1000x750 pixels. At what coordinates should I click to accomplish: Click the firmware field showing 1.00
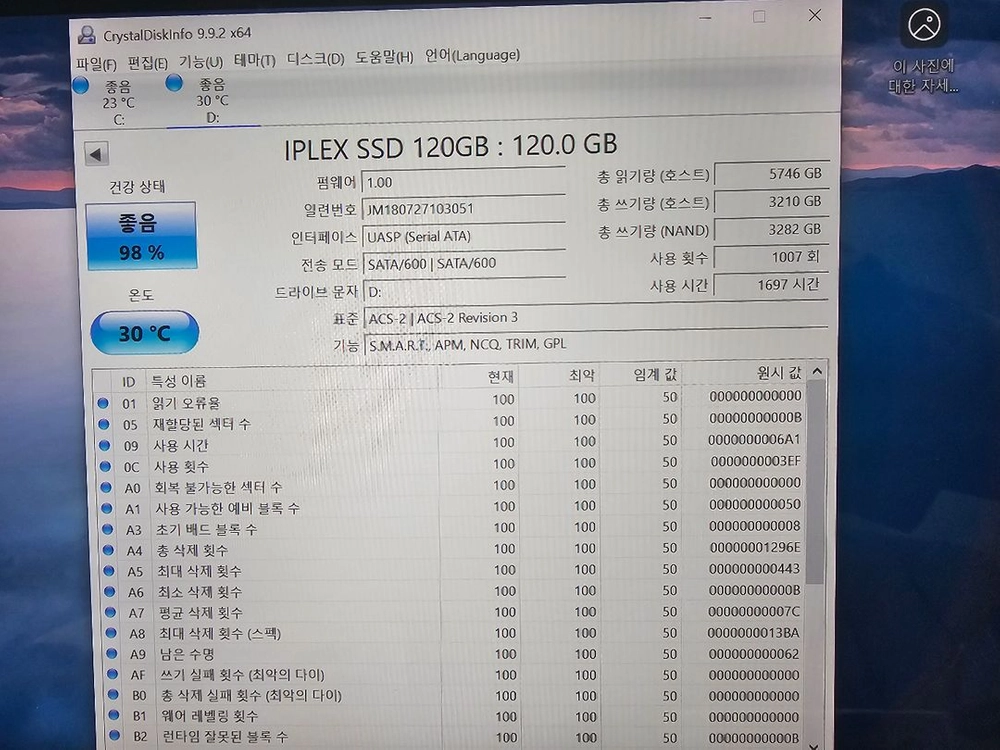[x=463, y=182]
